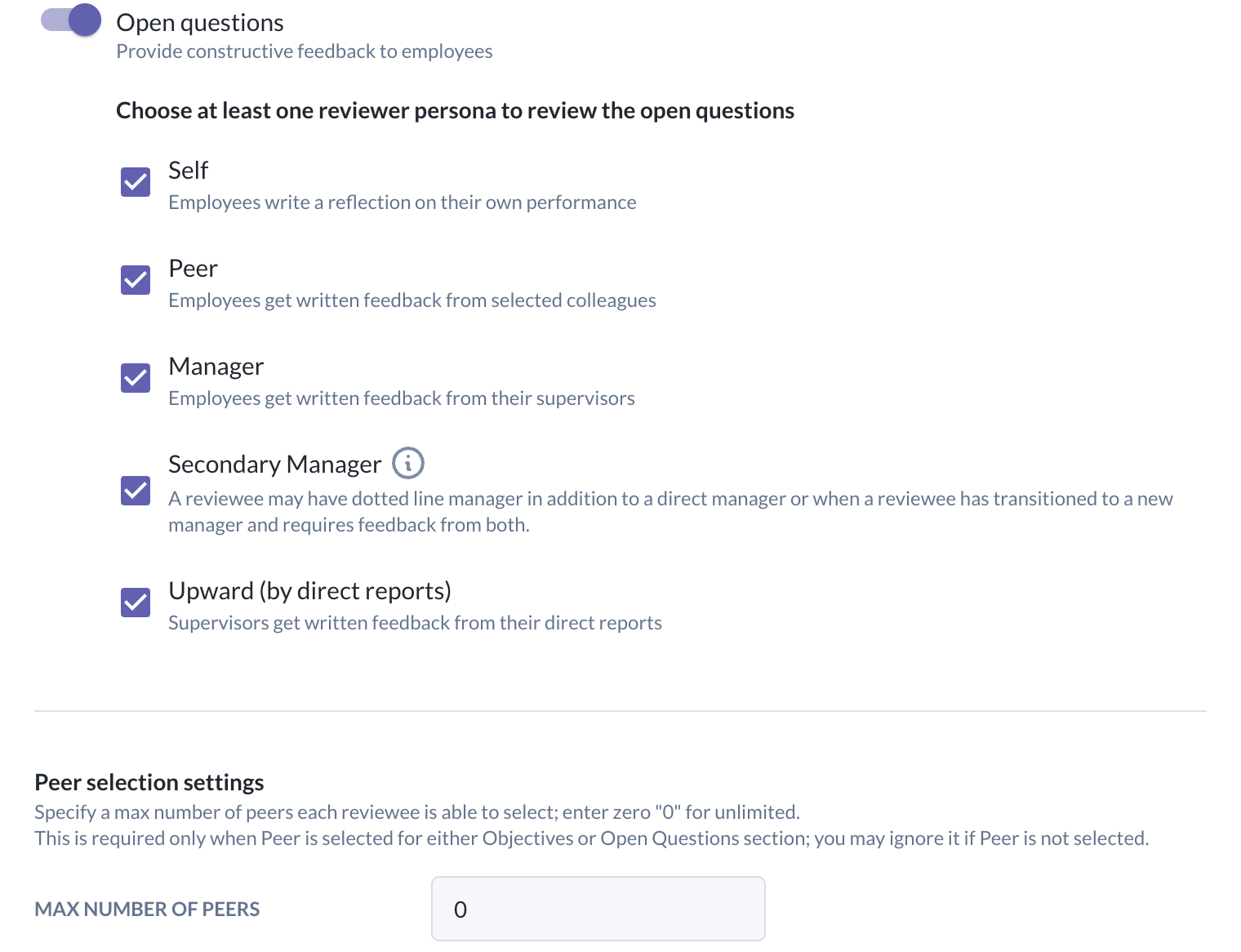Deselect the Upward (by direct reports) checkbox

coord(136,603)
